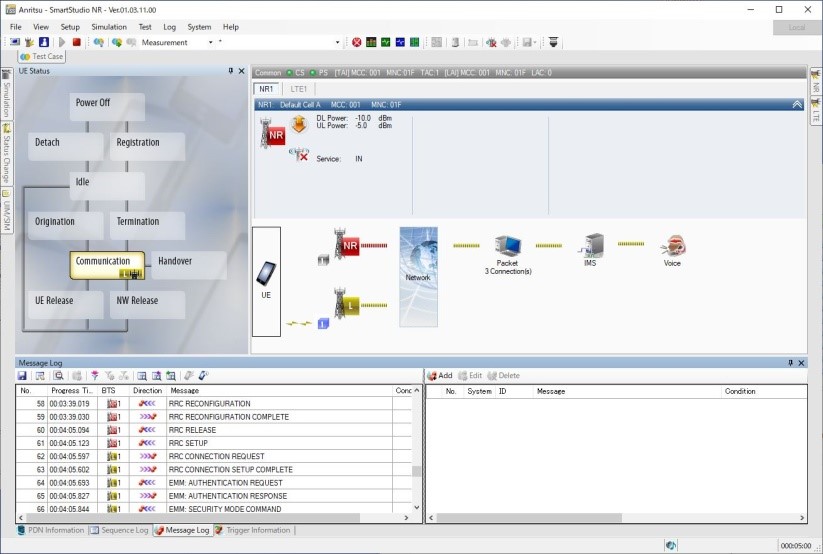
Task: Open the Simulation menu
Action: click(x=108, y=27)
